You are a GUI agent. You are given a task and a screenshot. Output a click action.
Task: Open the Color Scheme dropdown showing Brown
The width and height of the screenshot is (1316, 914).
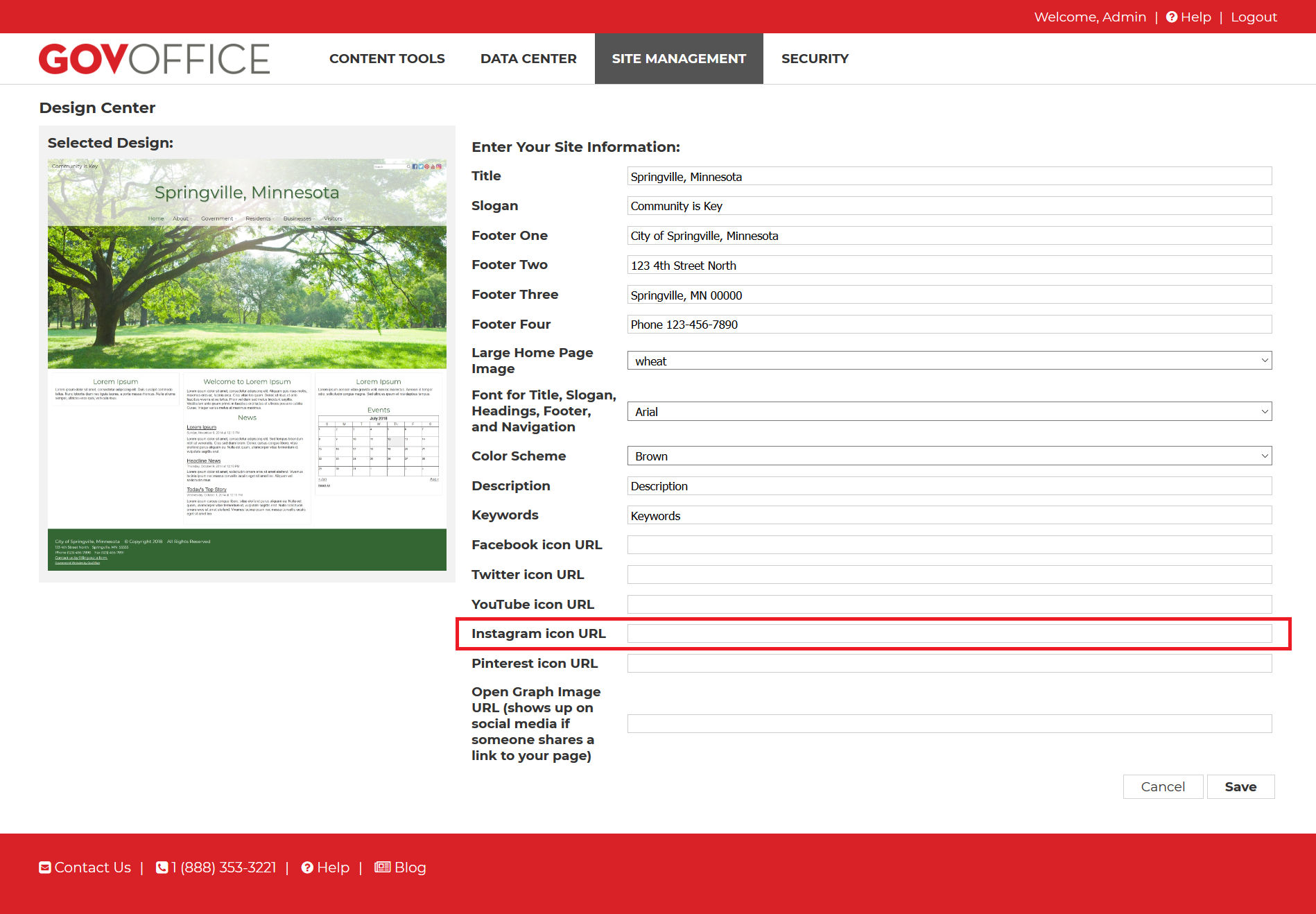pyautogui.click(x=949, y=456)
